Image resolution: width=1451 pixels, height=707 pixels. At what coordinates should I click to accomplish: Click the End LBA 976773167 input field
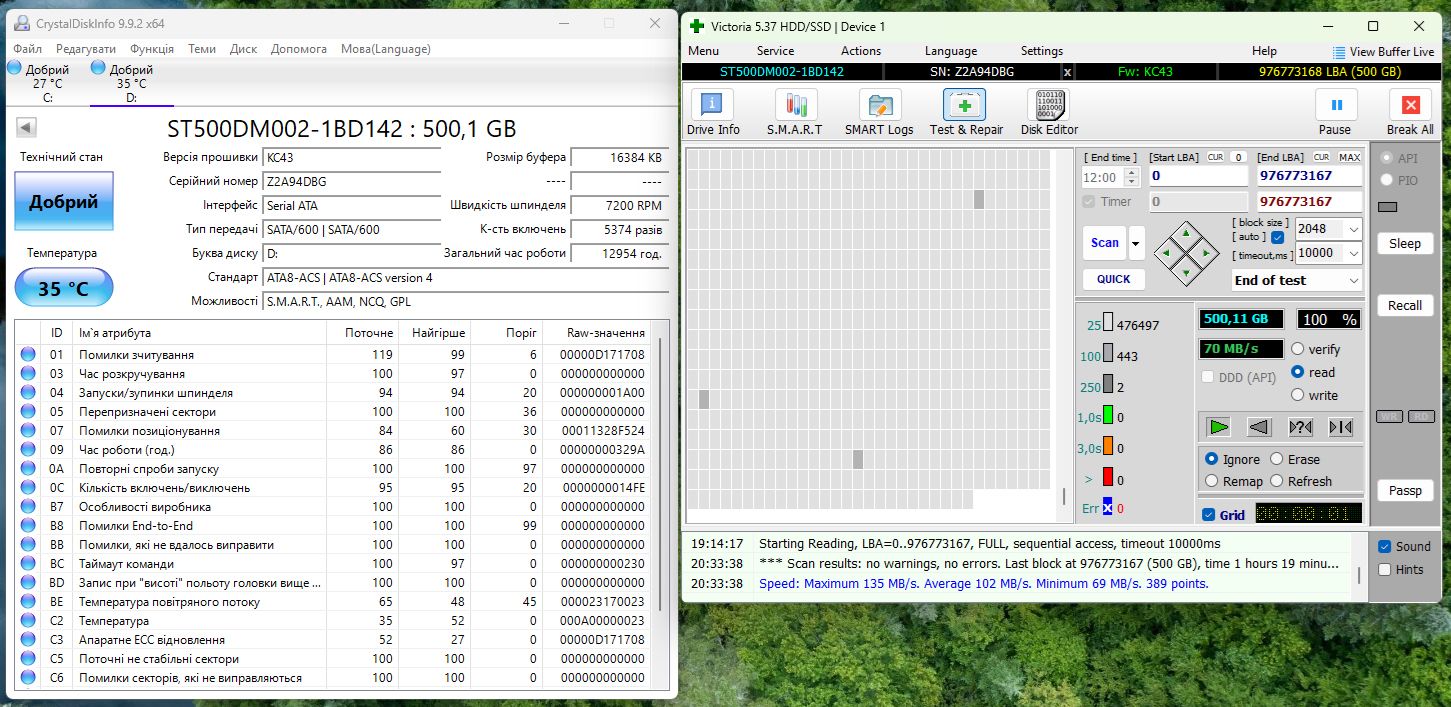click(1309, 176)
